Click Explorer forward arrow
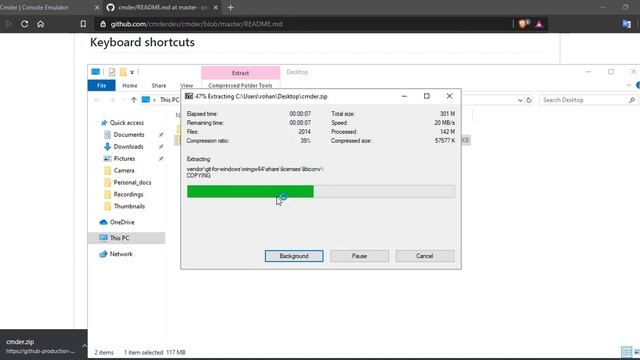The width and height of the screenshot is (640, 360). [x=112, y=100]
